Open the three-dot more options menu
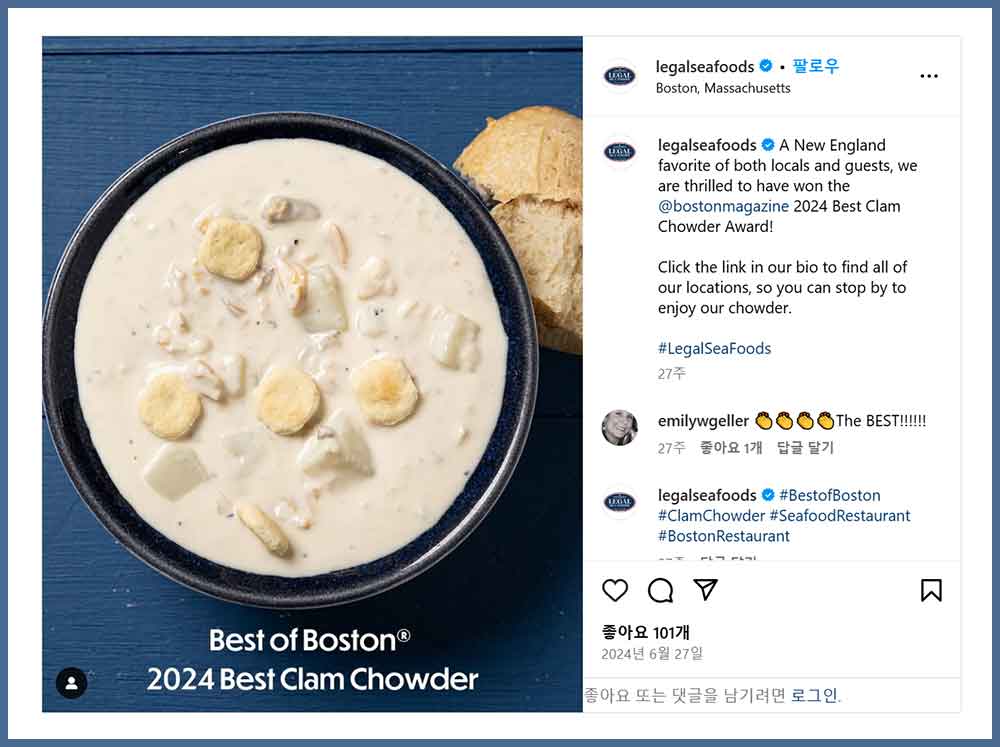The image size is (1000, 747). [929, 76]
